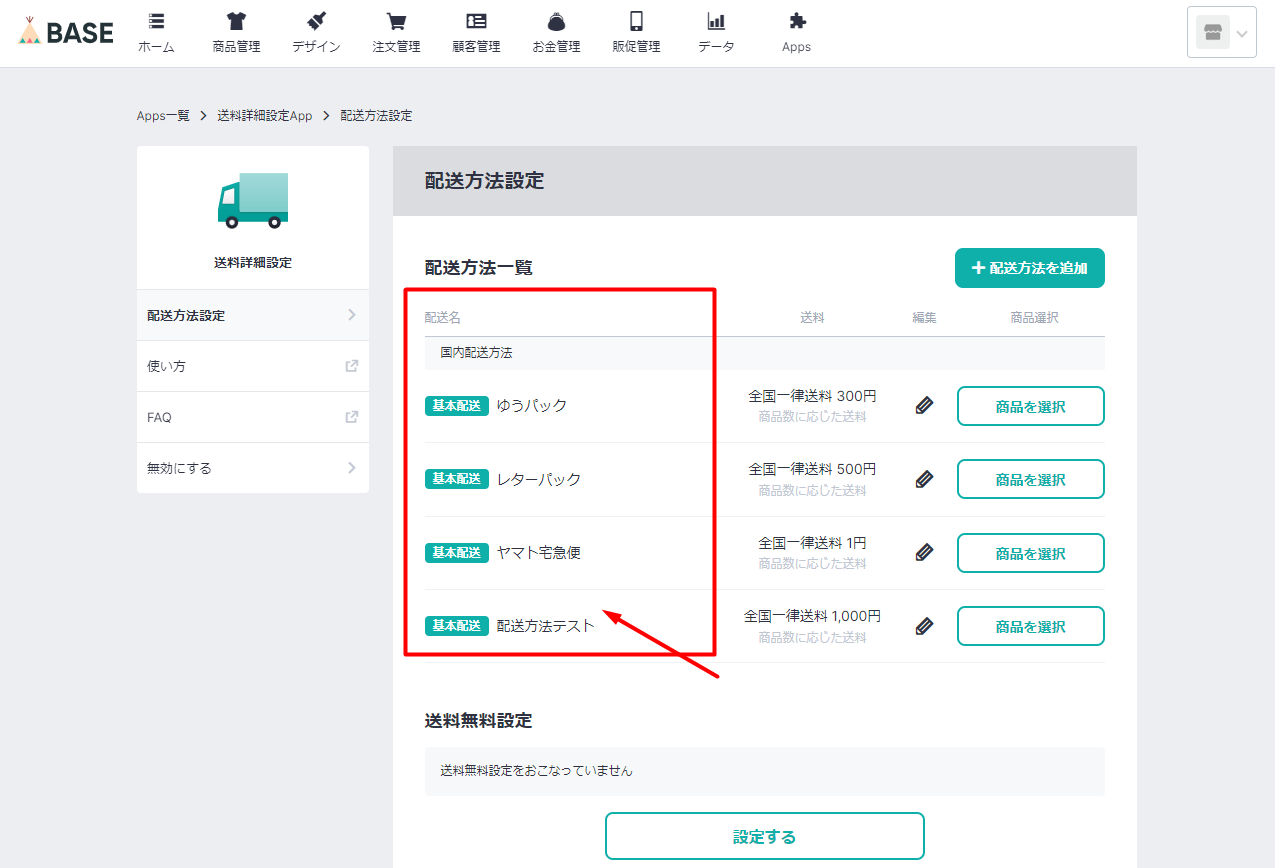
Task: Click ヤマト宅急便 delivery name
Action: tap(539, 552)
